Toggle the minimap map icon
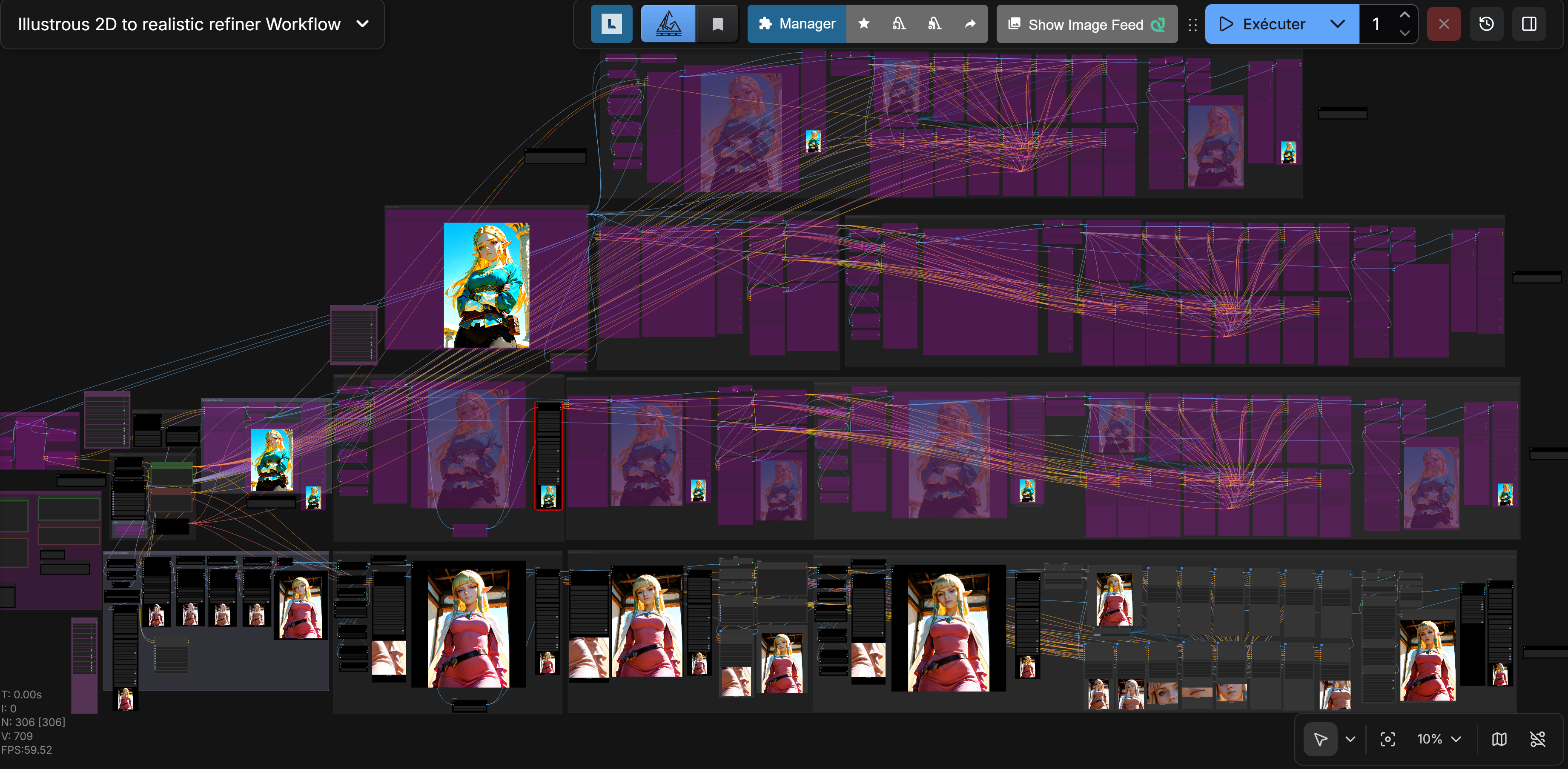 (1499, 739)
